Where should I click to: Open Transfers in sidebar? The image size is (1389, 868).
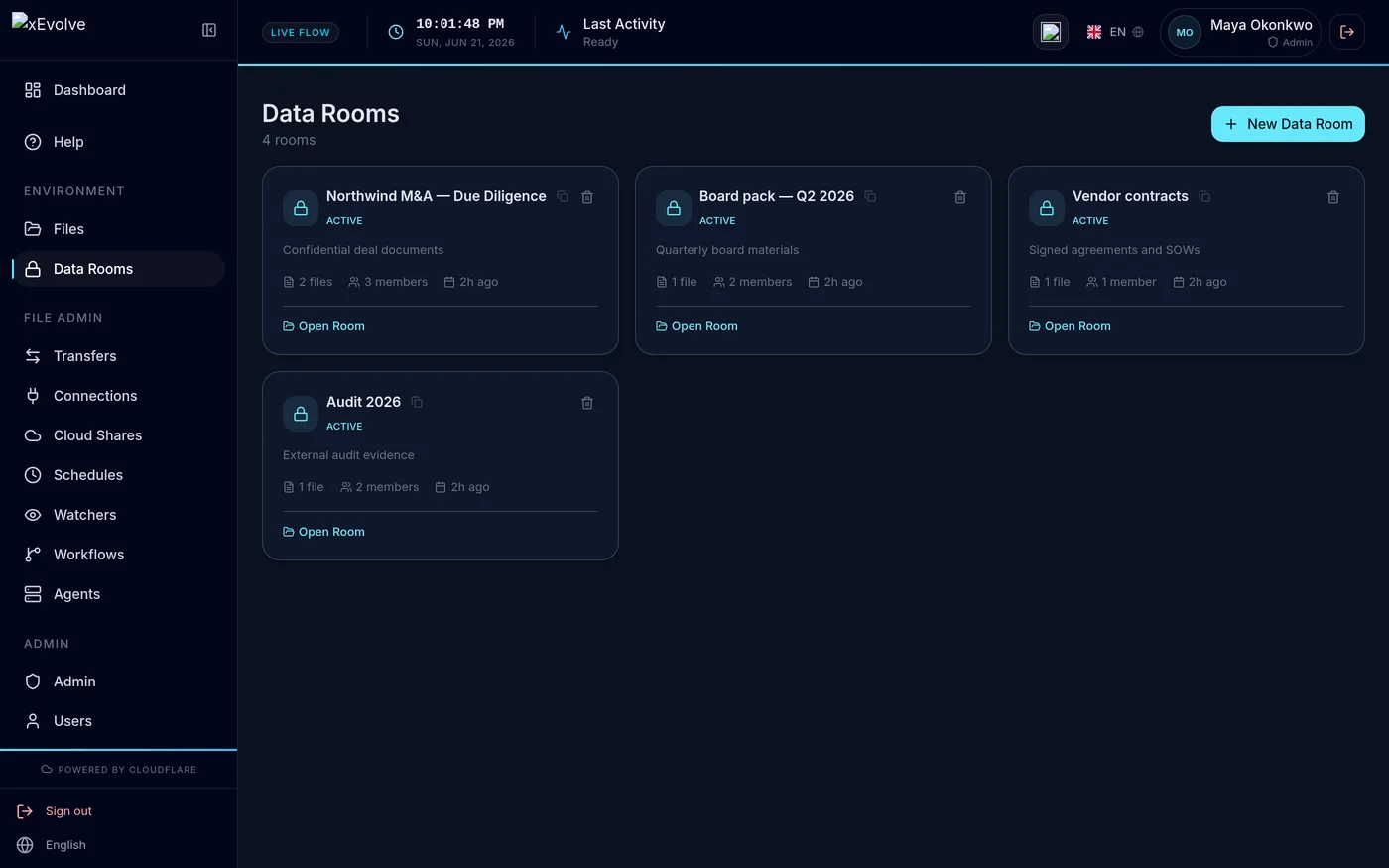(x=118, y=356)
